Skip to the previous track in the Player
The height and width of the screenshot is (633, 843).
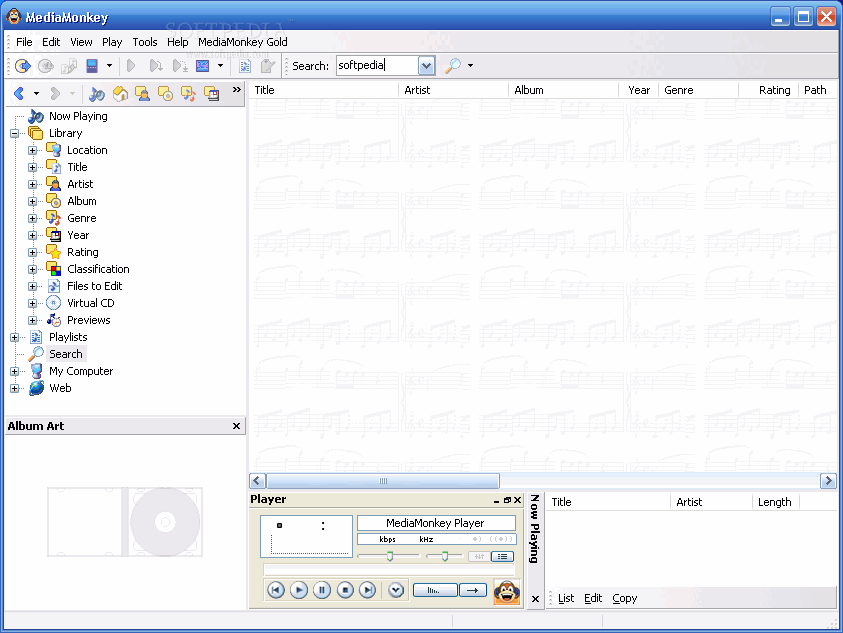click(x=276, y=590)
